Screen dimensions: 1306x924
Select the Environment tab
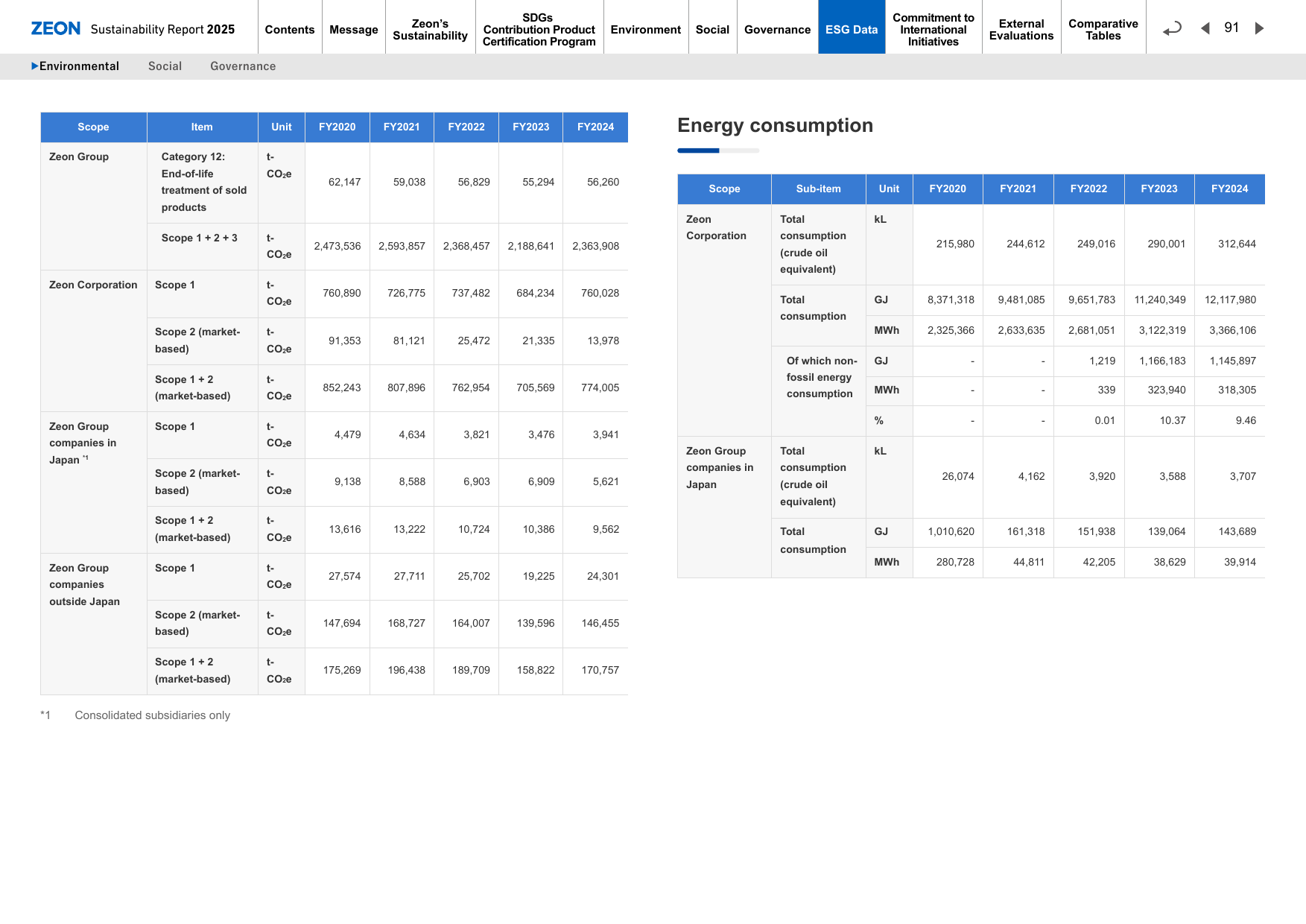pyautogui.click(x=646, y=30)
